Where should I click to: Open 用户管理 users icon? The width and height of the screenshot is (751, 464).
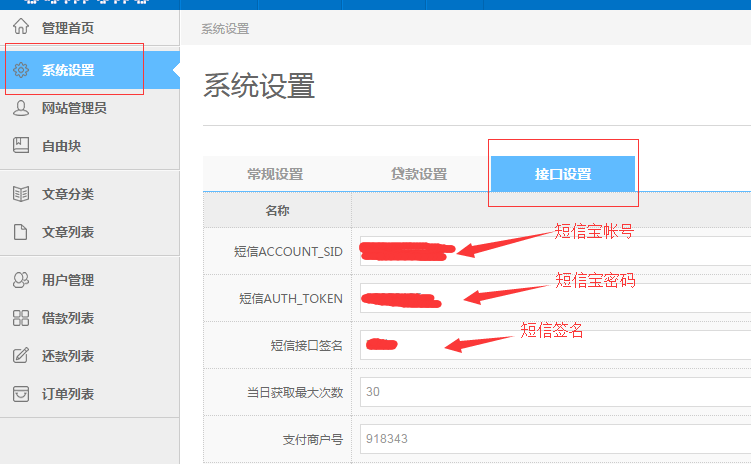[20, 280]
